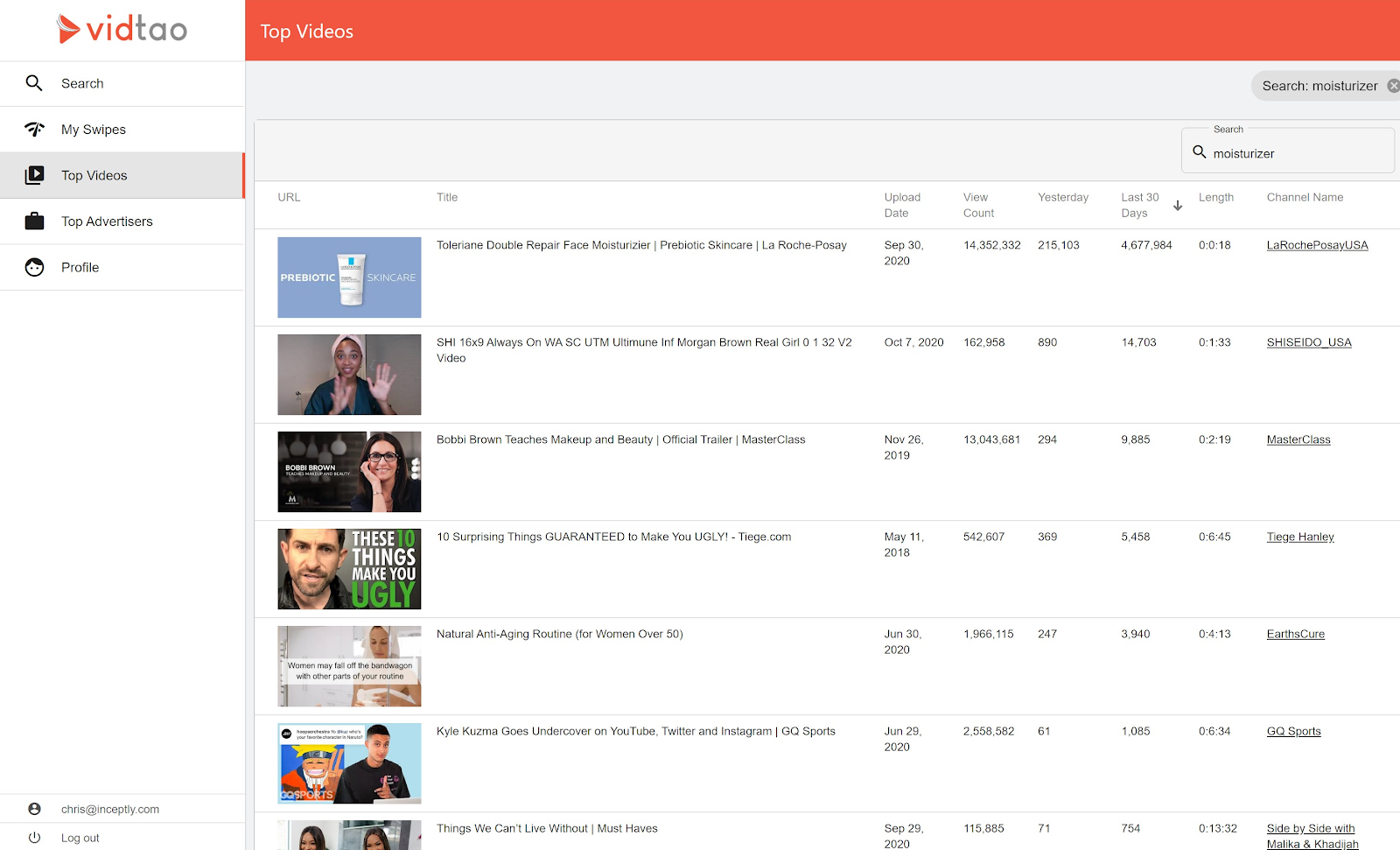The image size is (1400, 850).
Task: Click Log out
Action: [80, 838]
